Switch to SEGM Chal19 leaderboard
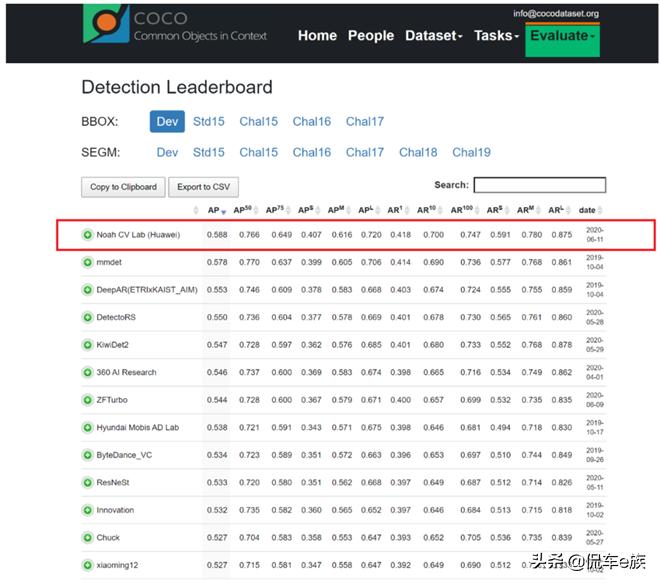The width and height of the screenshot is (660, 584). point(471,152)
